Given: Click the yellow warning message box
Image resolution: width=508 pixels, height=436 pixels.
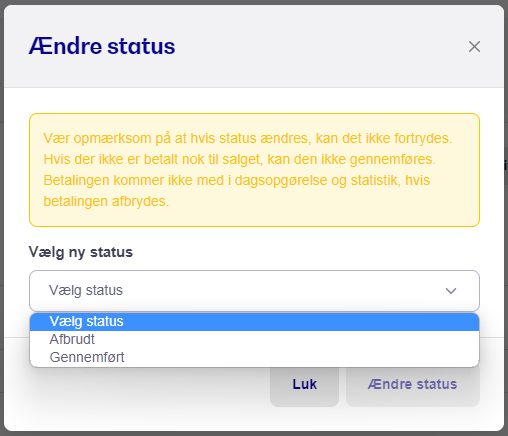Looking at the screenshot, I should click(x=254, y=170).
